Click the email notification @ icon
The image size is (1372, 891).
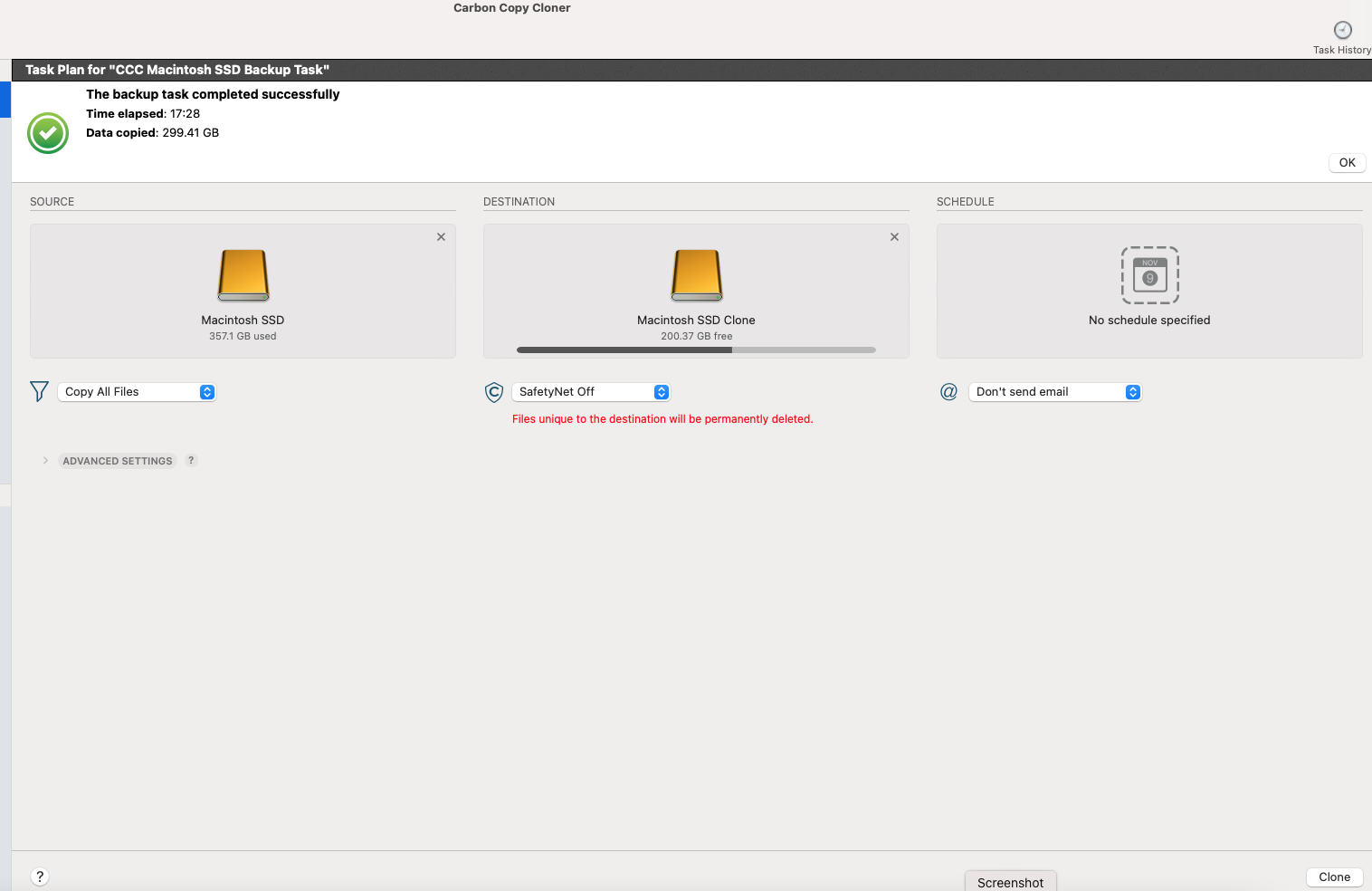click(x=948, y=392)
